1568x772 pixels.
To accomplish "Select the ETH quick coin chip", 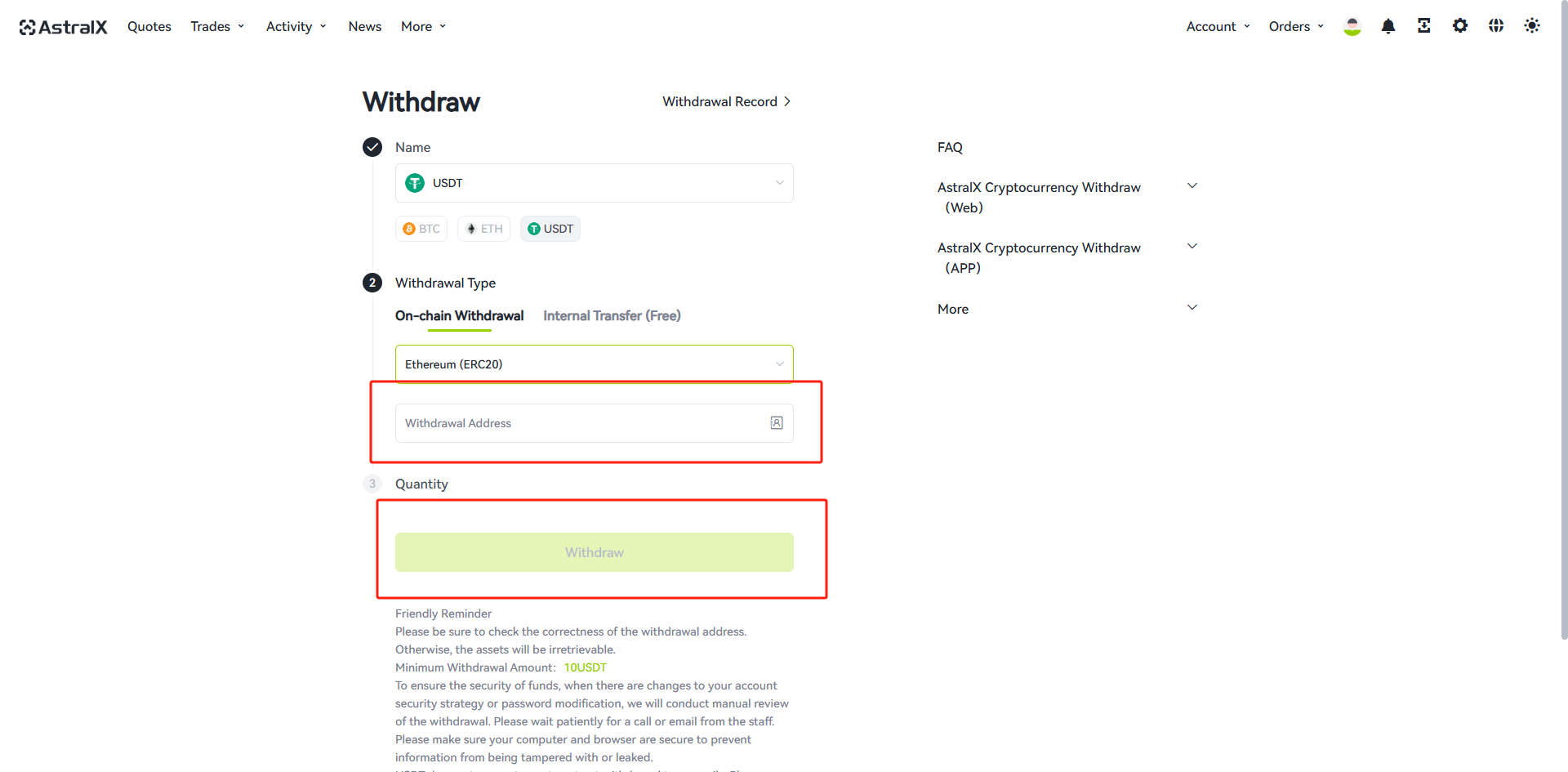I will pyautogui.click(x=484, y=229).
